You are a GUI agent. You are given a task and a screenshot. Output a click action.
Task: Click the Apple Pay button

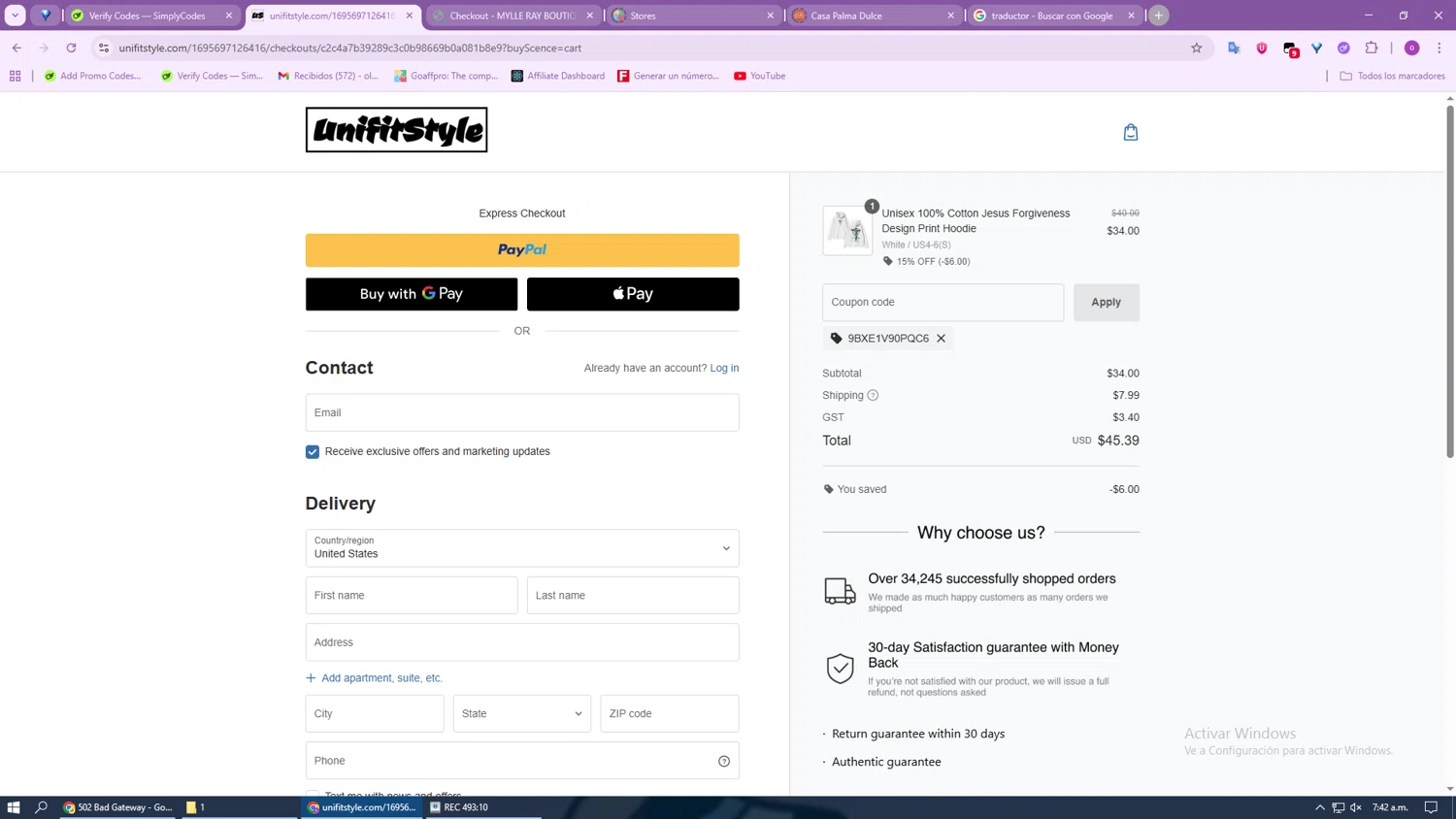point(633,294)
